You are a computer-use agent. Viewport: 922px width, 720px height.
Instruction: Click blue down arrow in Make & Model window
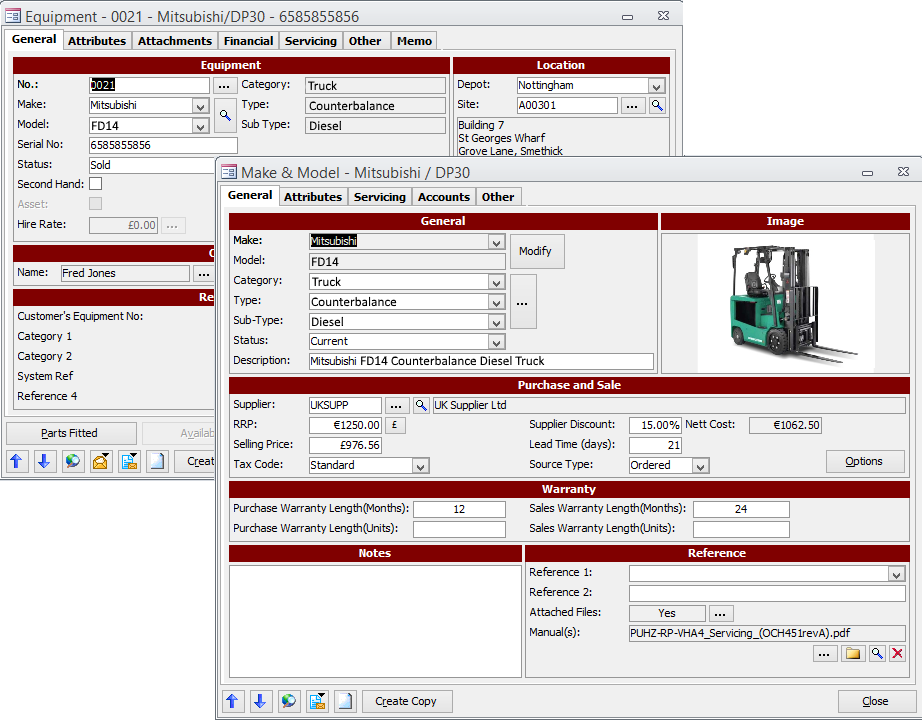260,701
